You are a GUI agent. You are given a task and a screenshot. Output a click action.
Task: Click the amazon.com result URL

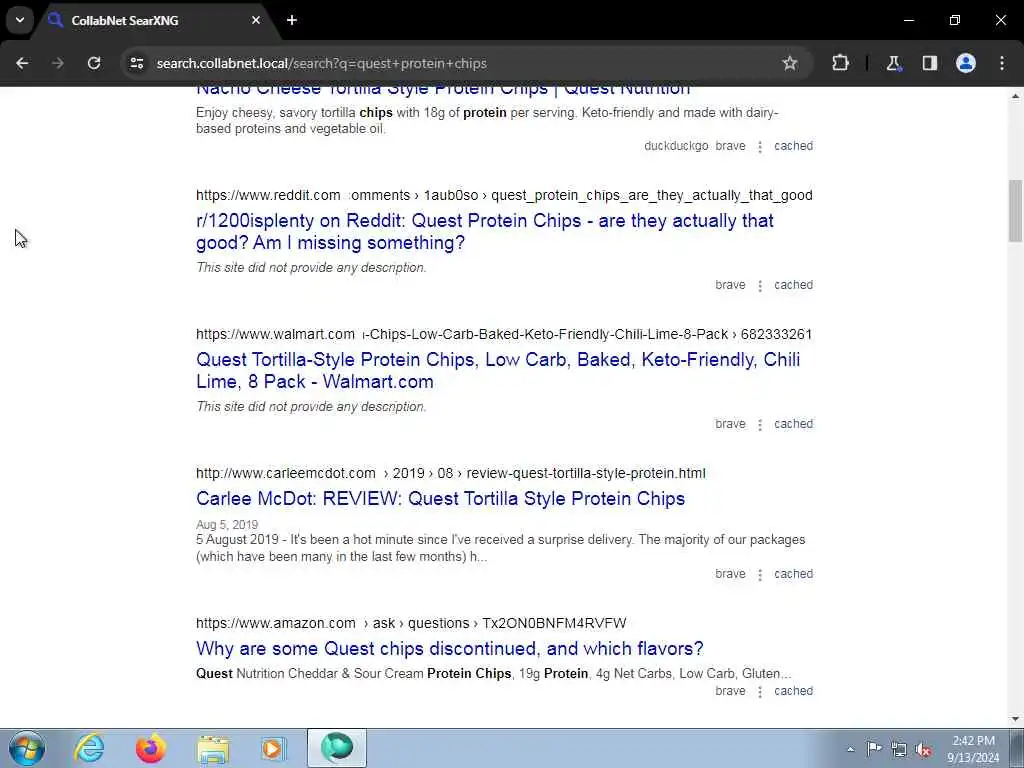coord(411,623)
